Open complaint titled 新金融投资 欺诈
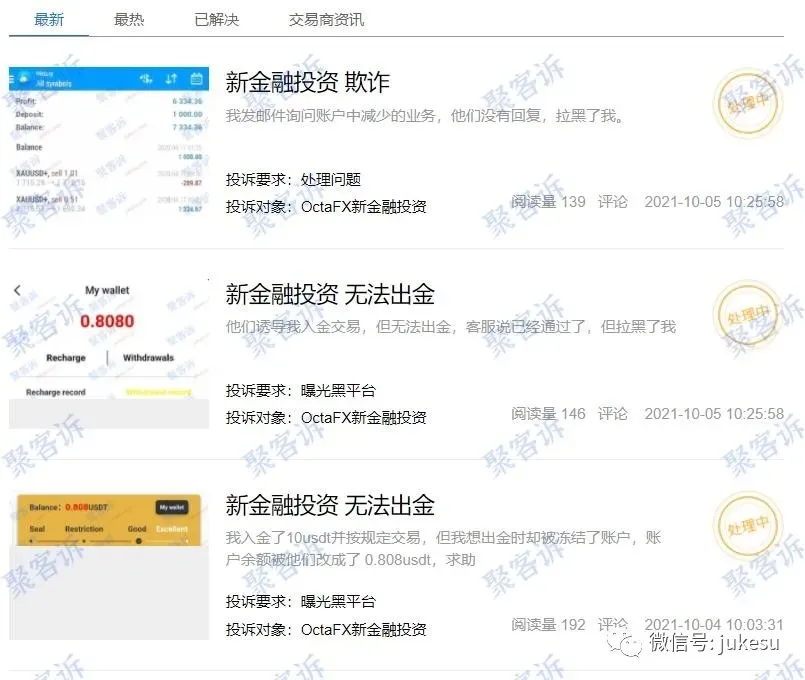Viewport: 805px width, 680px height. pyautogui.click(x=308, y=82)
